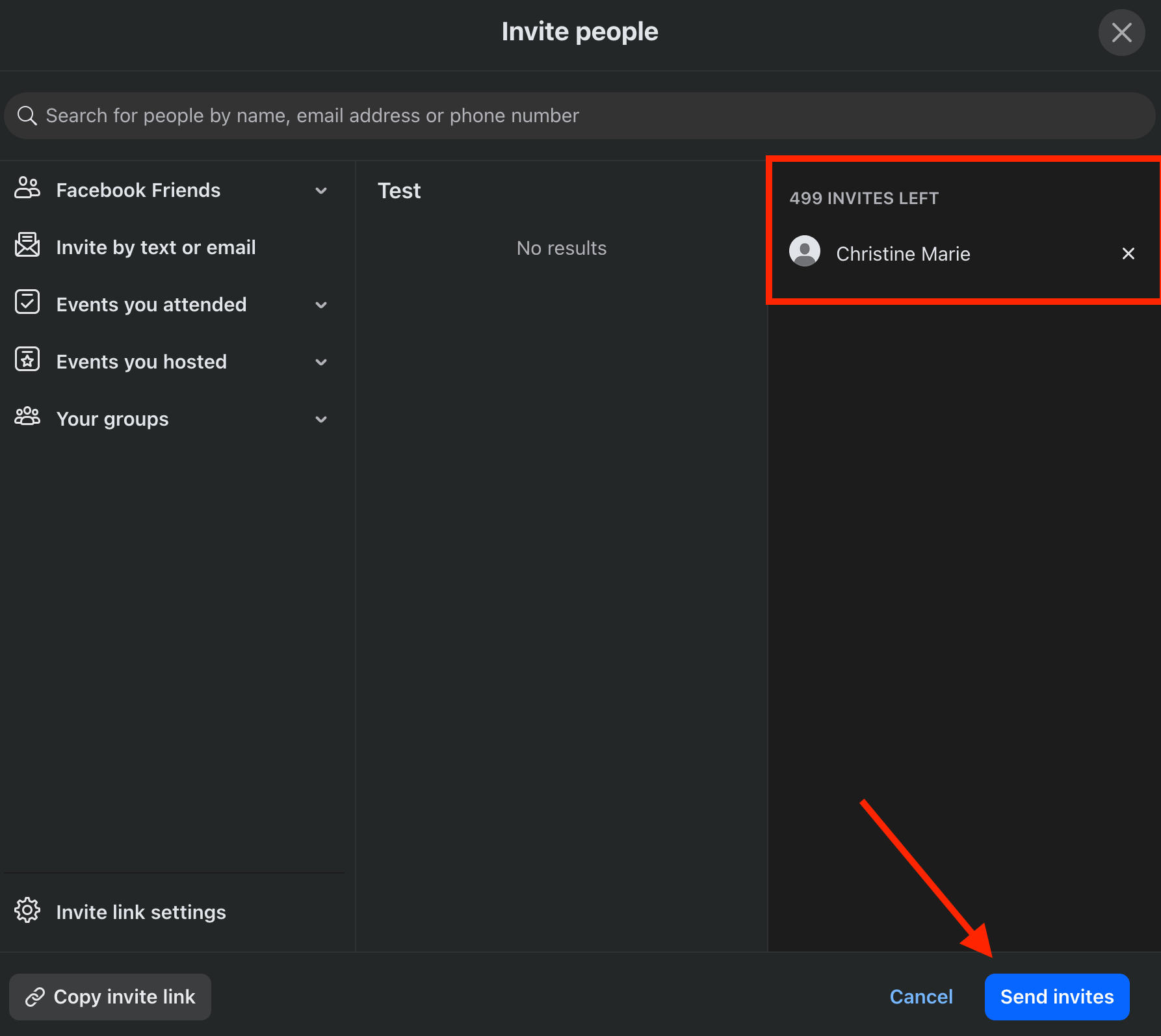Viewport: 1161px width, 1036px height.
Task: Click the Events you attended checkmark icon
Action: click(x=27, y=303)
